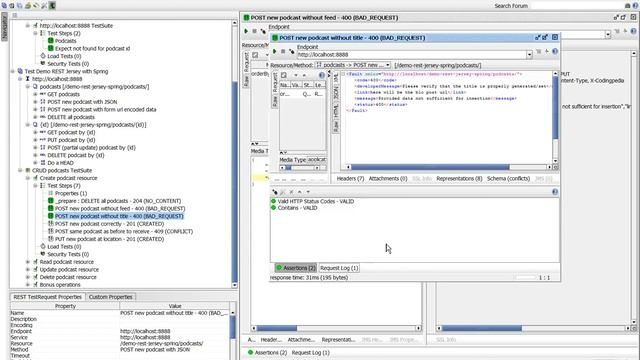Click the add assertion icon in assertions toolbar
Image resolution: width=640 pixels, height=360 pixels.
point(275,192)
